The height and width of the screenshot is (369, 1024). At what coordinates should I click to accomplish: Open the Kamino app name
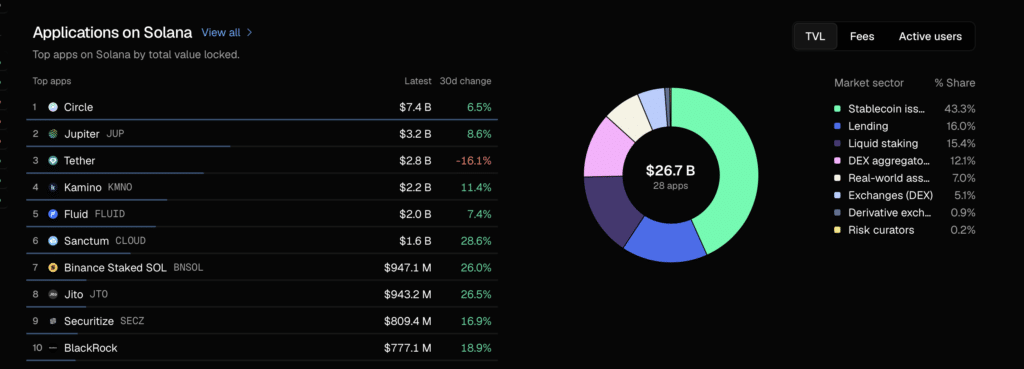pos(83,187)
